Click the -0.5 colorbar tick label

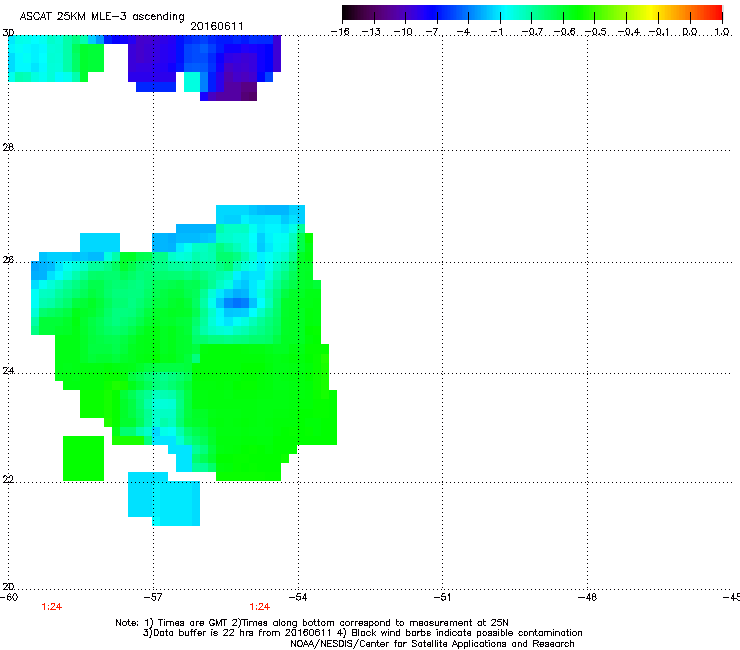tap(595, 32)
